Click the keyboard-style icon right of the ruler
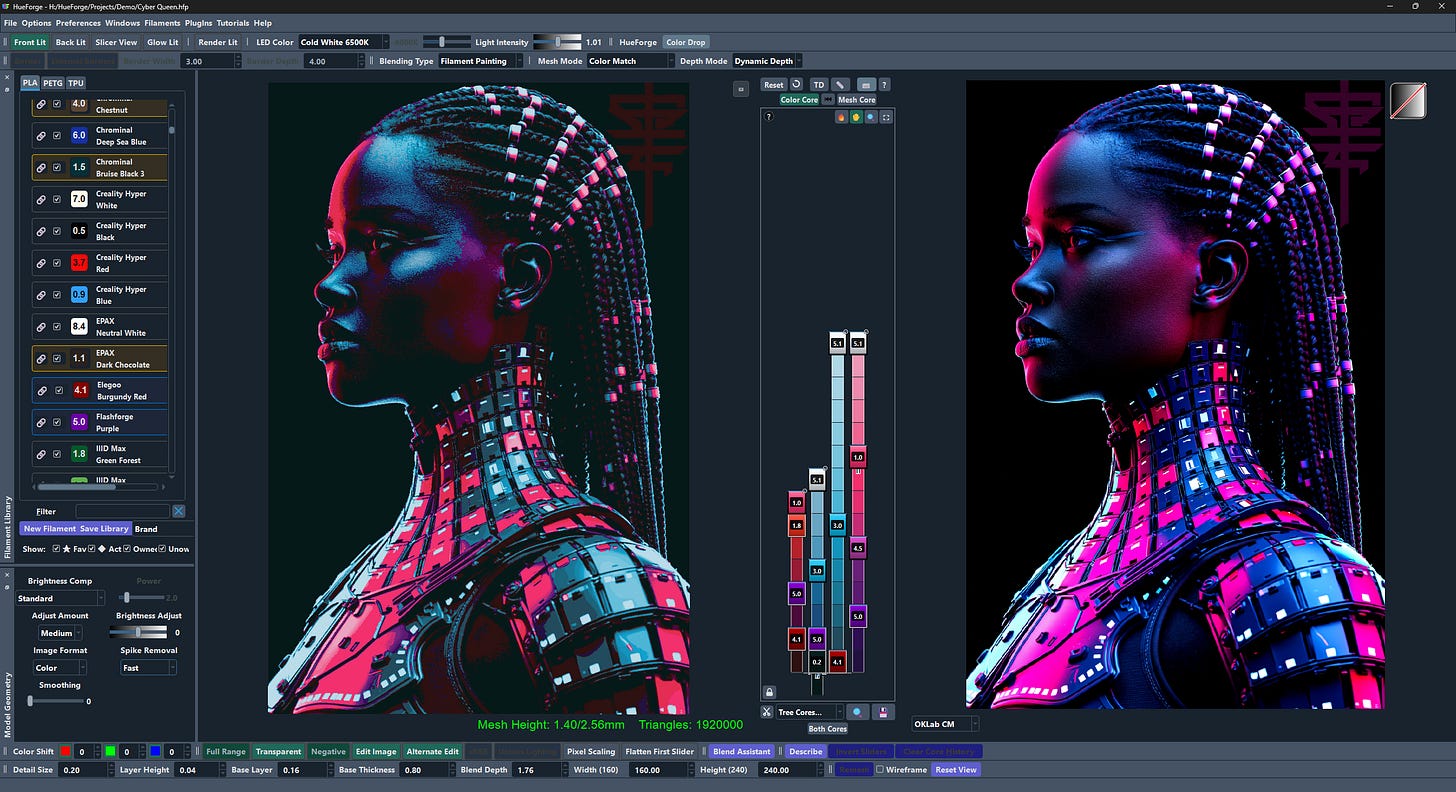Screen dimensions: 1456x792 (866, 85)
